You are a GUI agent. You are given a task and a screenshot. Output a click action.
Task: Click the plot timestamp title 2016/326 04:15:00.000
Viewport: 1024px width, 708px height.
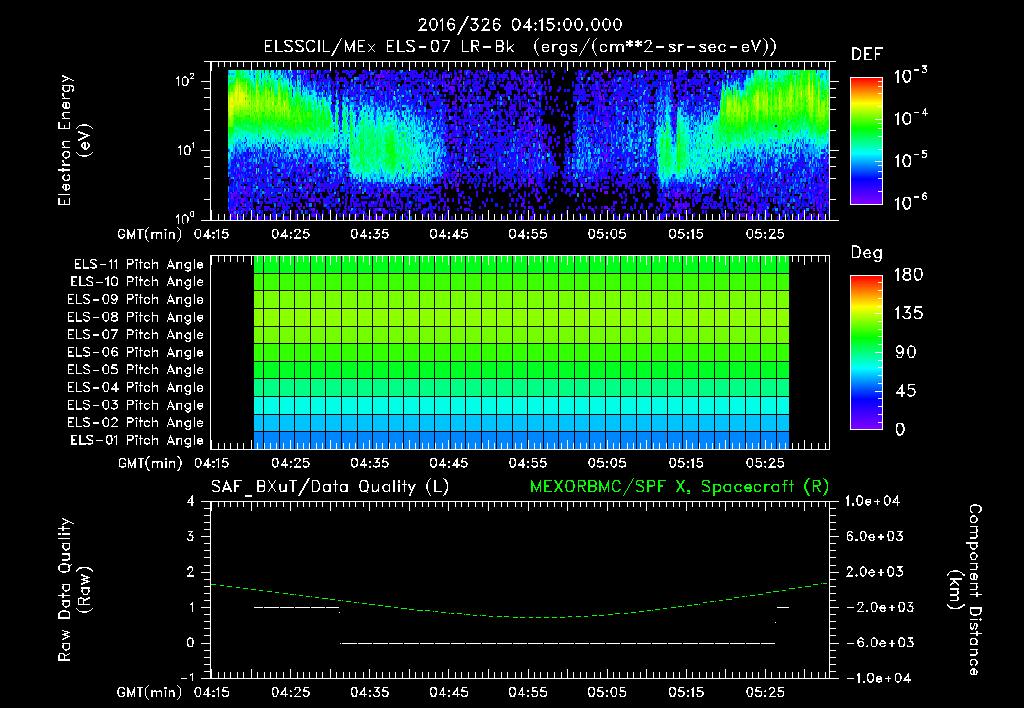coord(520,25)
